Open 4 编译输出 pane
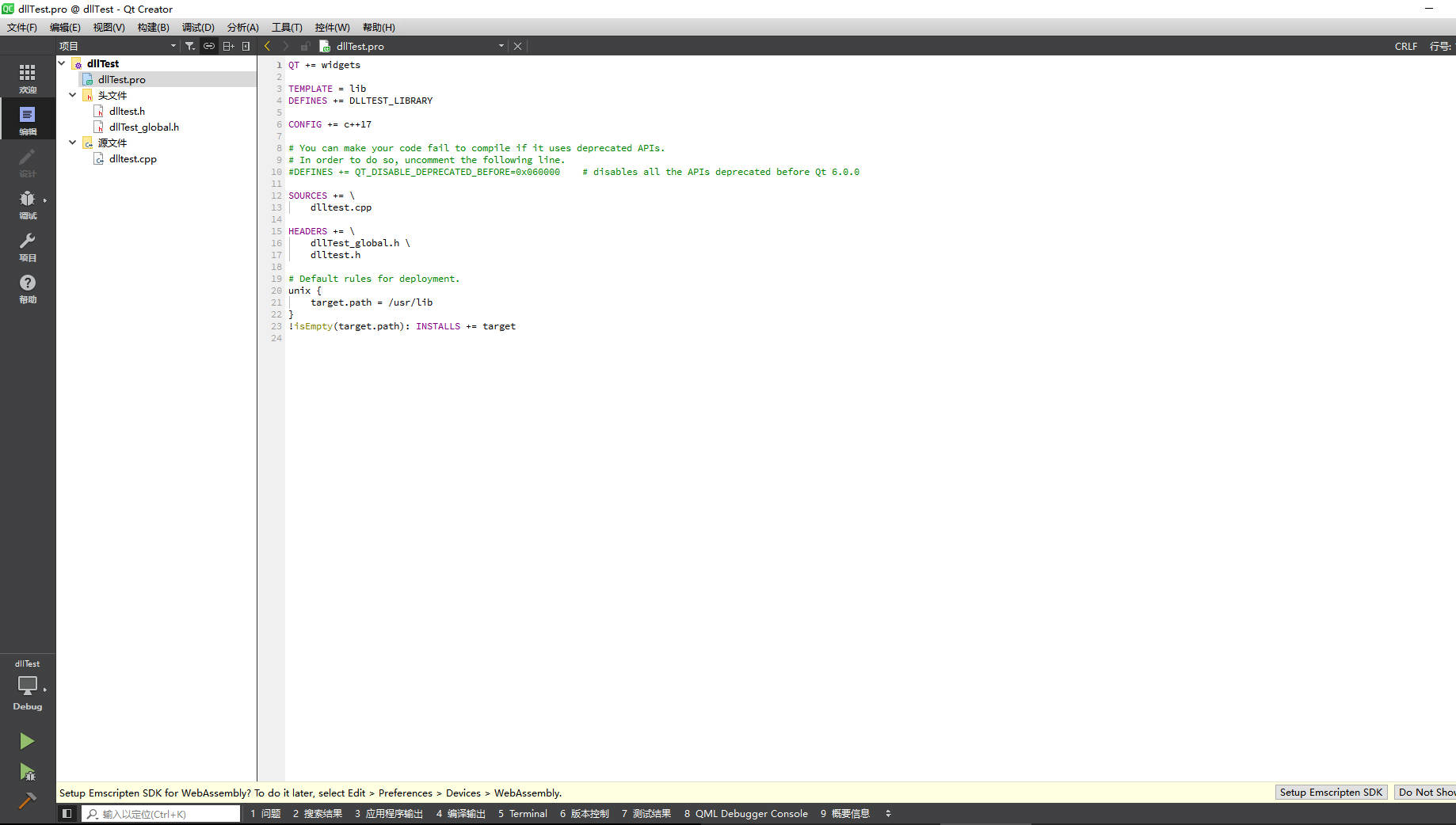Image resolution: width=1456 pixels, height=825 pixels. click(460, 813)
